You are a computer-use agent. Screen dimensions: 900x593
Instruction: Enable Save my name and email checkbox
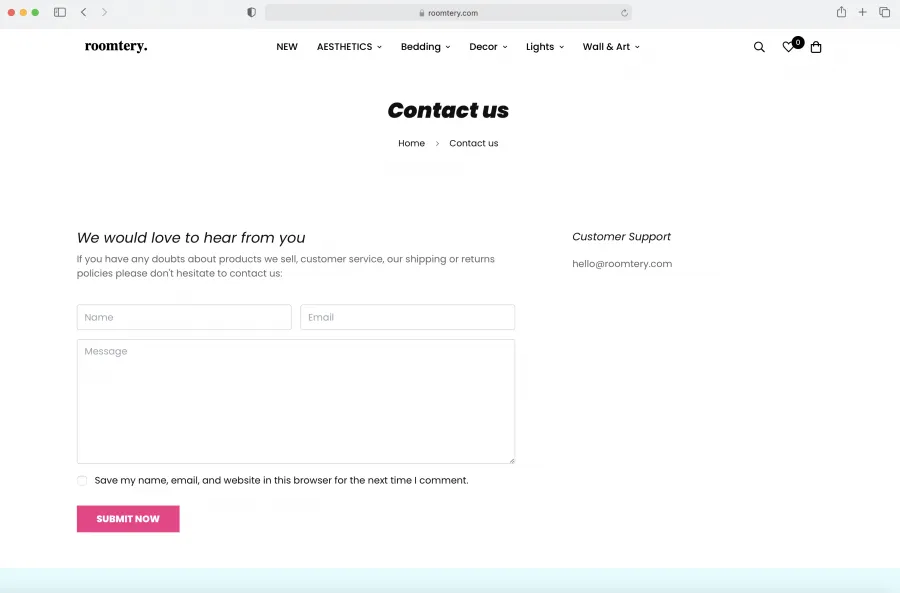(82, 480)
